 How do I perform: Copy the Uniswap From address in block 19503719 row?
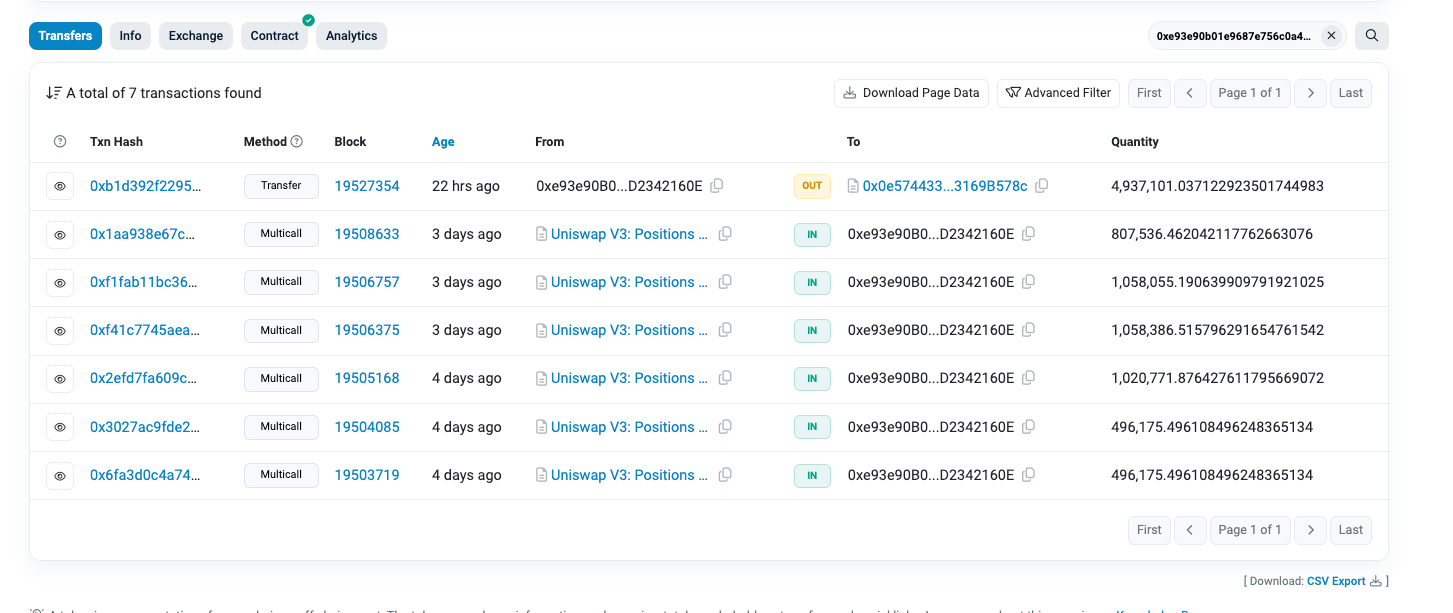coord(725,475)
